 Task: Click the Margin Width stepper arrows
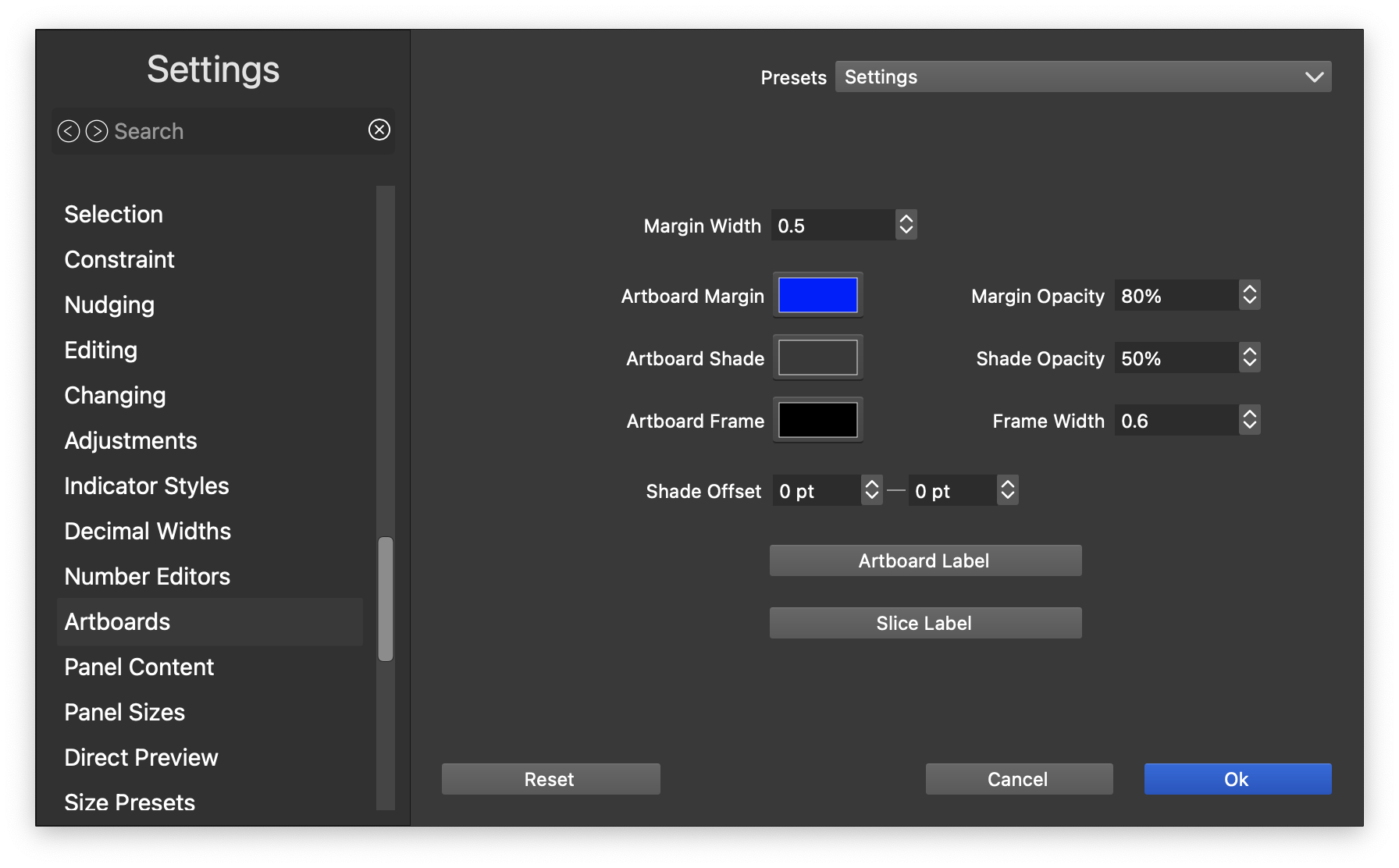(906, 225)
